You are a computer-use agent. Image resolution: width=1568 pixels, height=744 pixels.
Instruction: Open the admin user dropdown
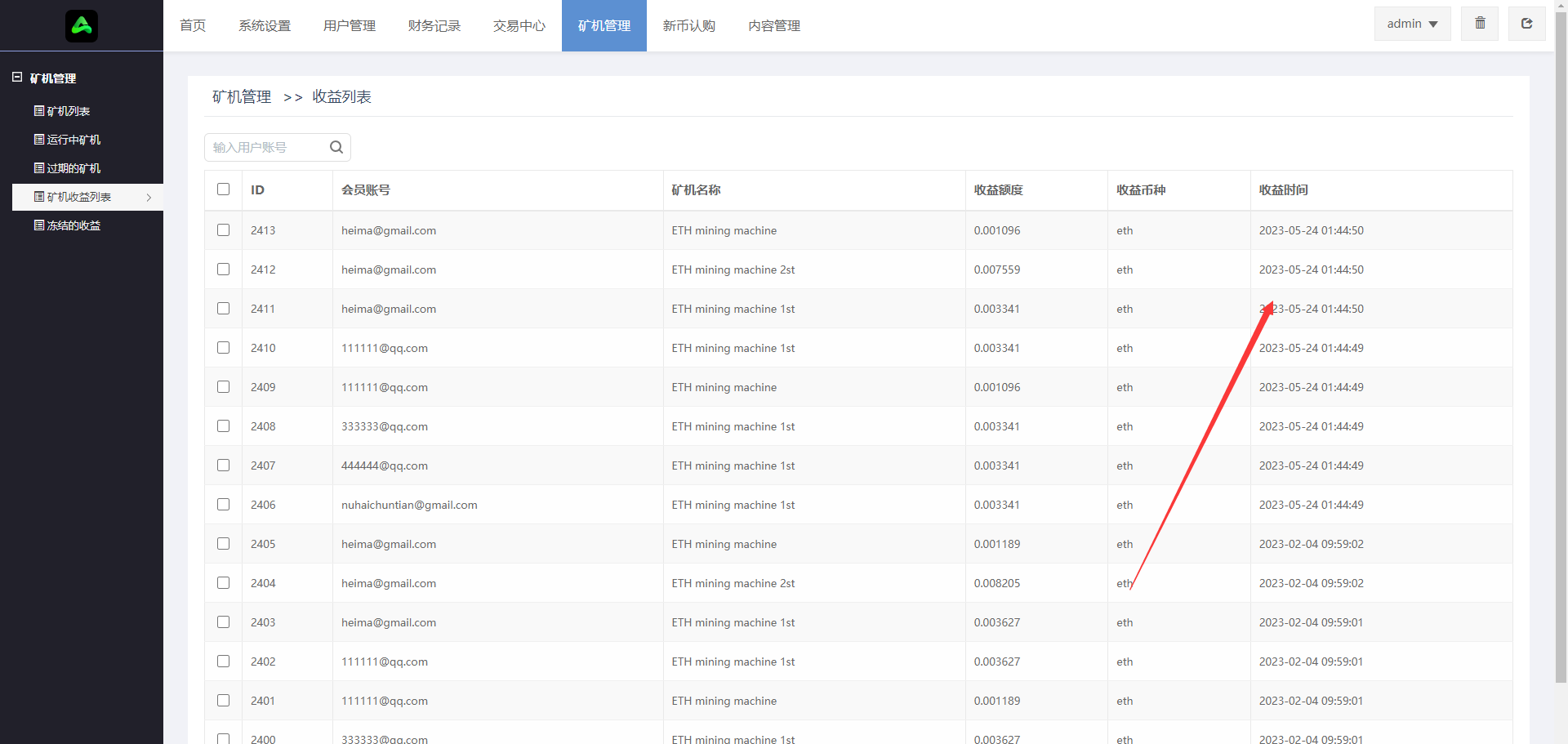click(1412, 24)
